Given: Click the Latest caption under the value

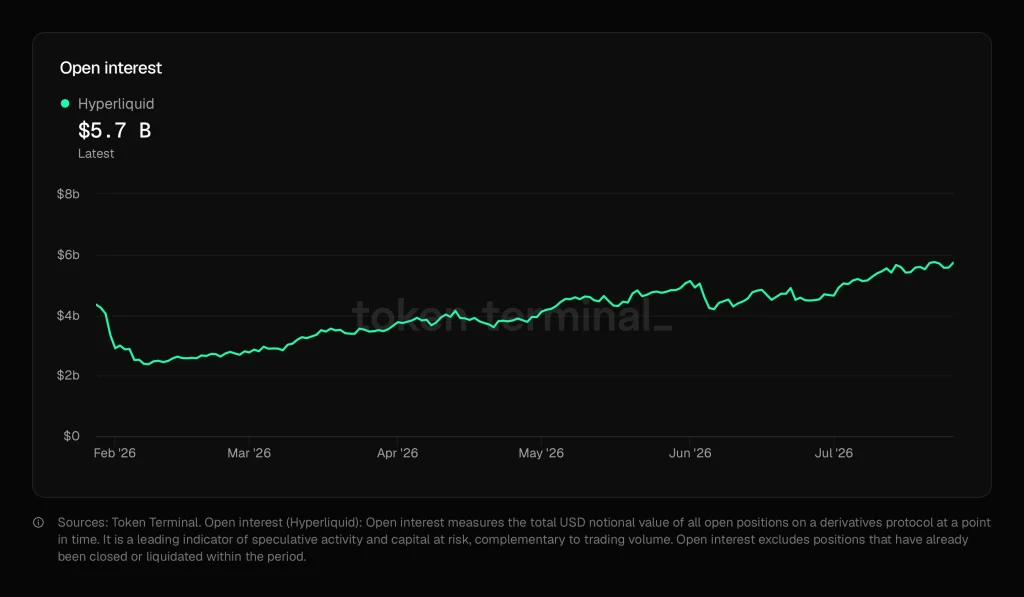Looking at the screenshot, I should click(x=96, y=153).
